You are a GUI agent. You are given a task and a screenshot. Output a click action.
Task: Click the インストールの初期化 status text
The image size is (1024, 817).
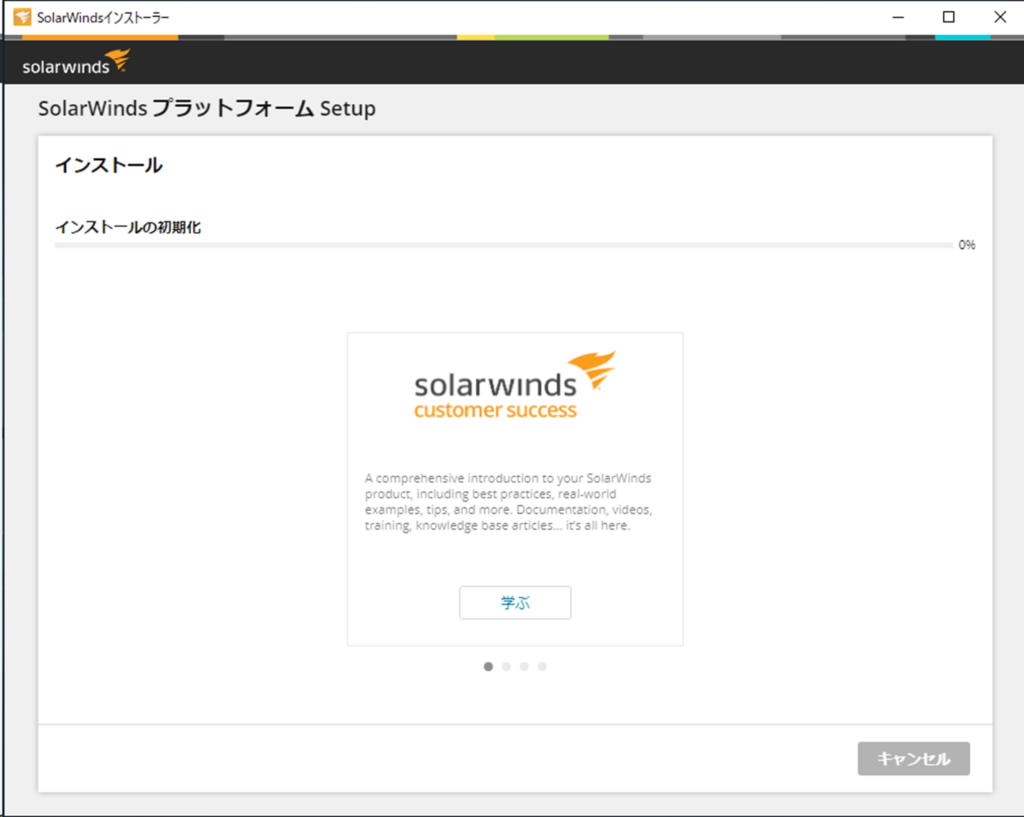click(x=128, y=227)
